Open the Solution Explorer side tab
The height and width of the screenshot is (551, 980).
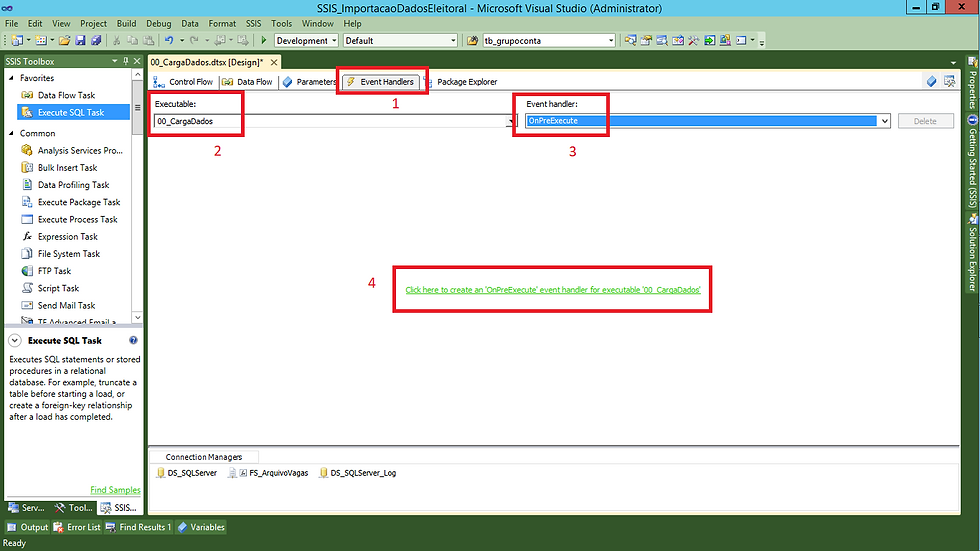pos(972,253)
